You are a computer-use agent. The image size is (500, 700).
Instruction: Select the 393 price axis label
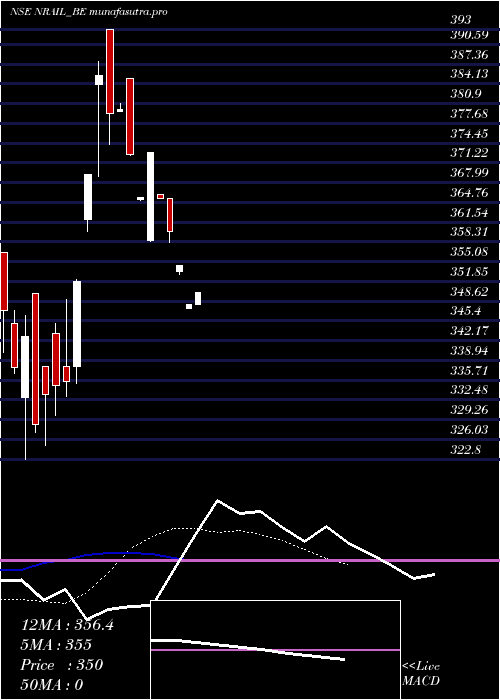[460, 20]
